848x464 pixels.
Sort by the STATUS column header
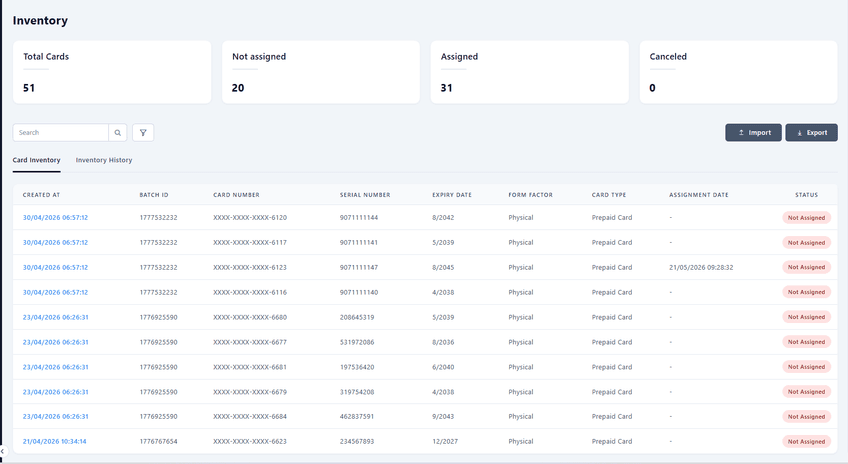coord(806,195)
